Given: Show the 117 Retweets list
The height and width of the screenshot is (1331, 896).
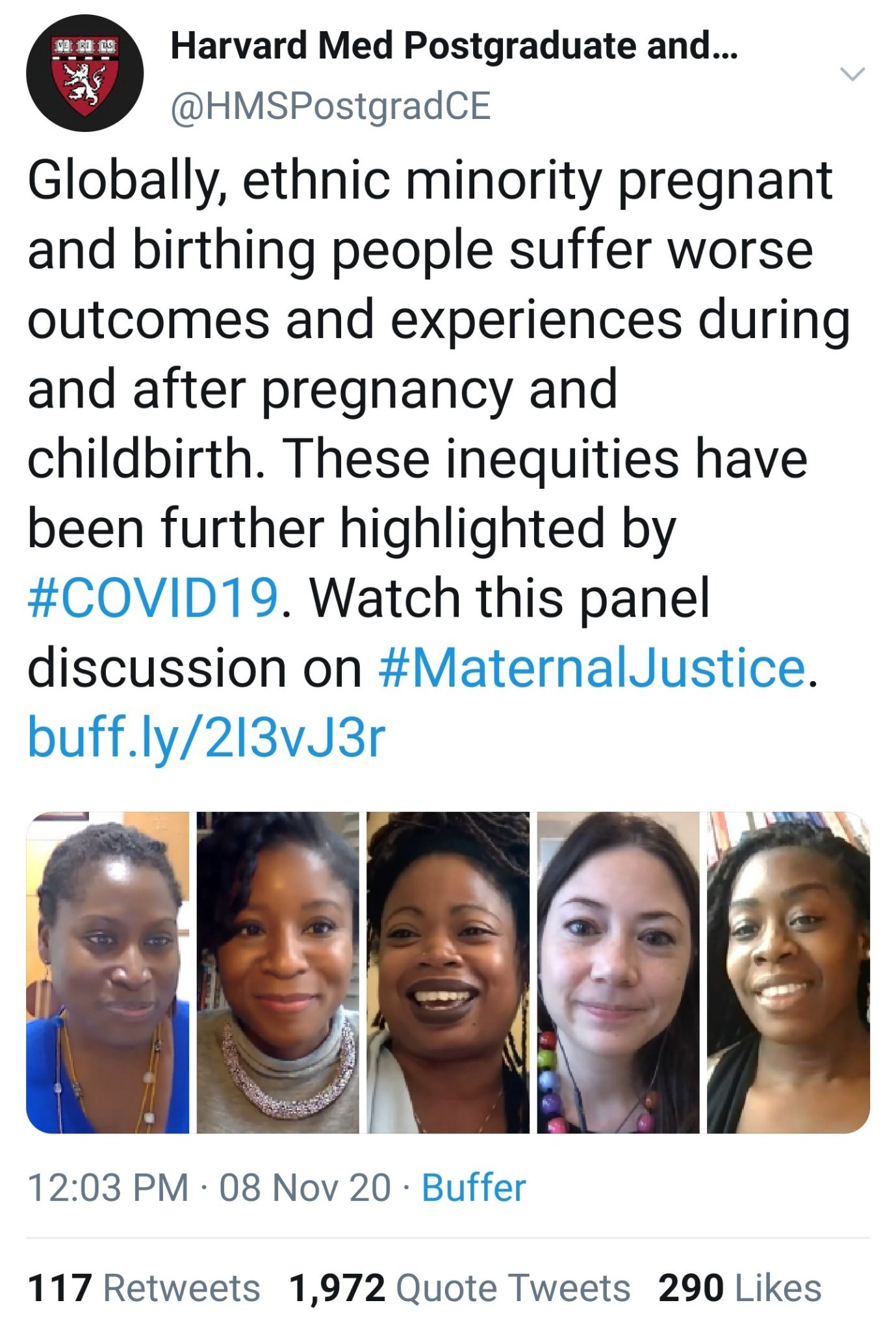Looking at the screenshot, I should (x=144, y=1288).
